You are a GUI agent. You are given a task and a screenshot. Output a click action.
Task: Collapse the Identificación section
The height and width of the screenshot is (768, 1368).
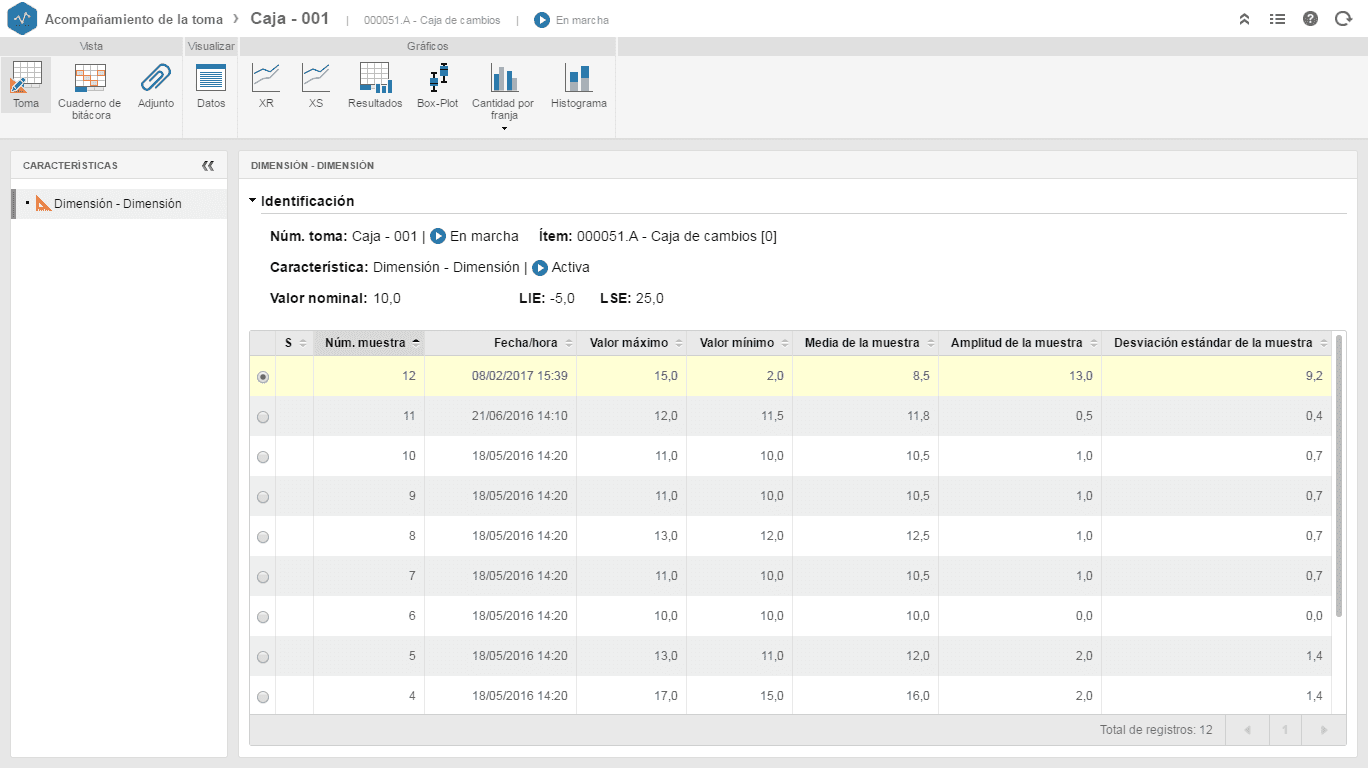tap(253, 201)
